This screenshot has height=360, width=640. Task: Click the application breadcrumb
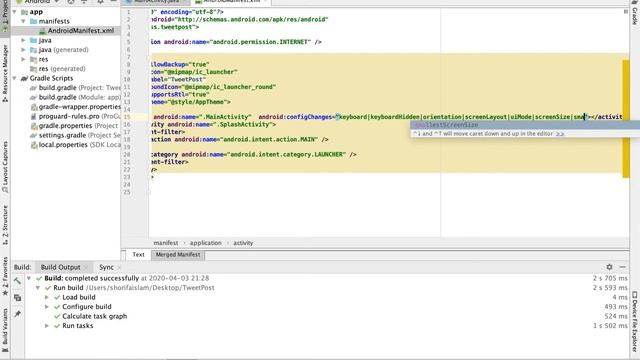tap(206, 243)
